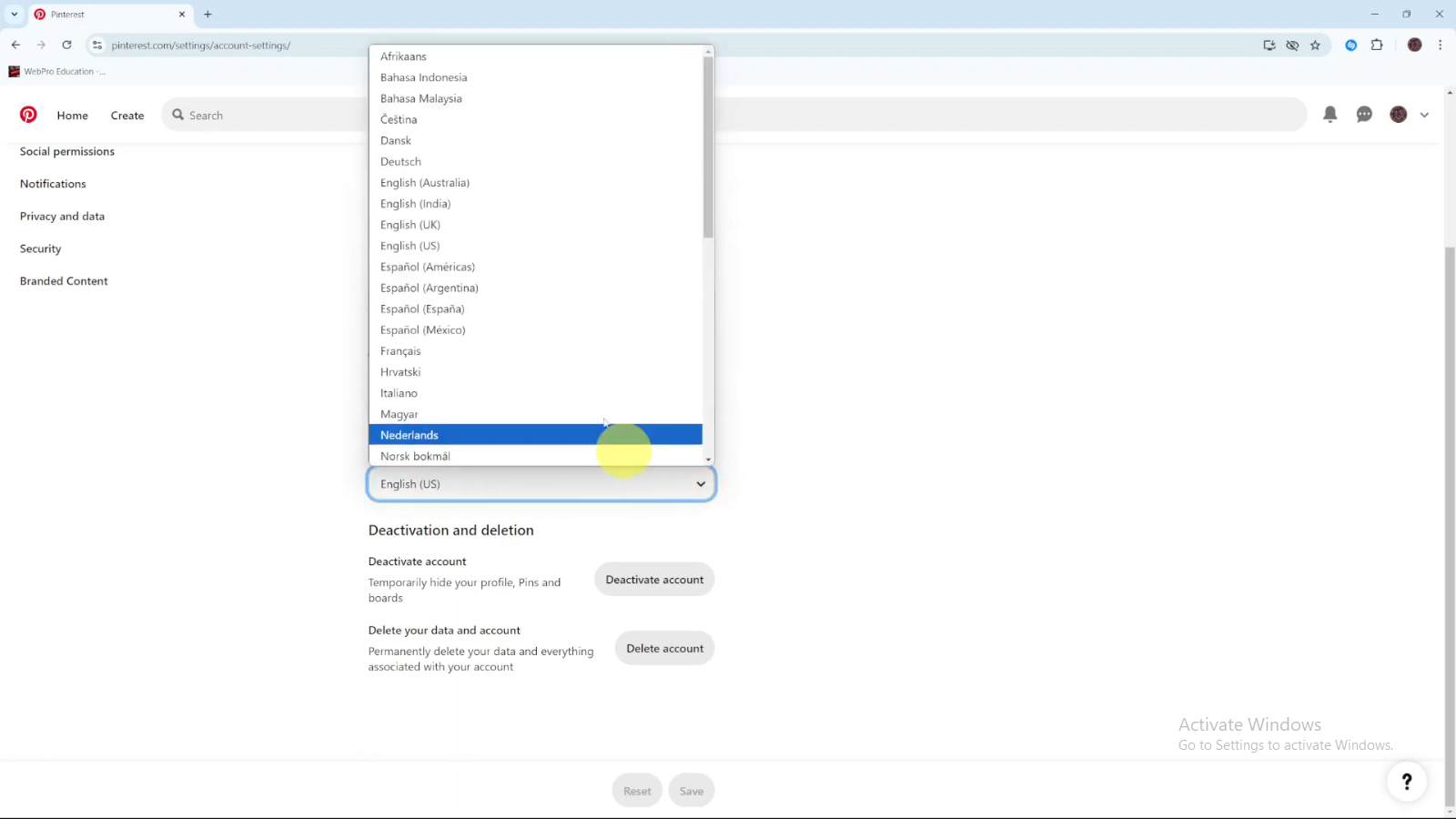Select Deutsch language option

tap(535, 161)
